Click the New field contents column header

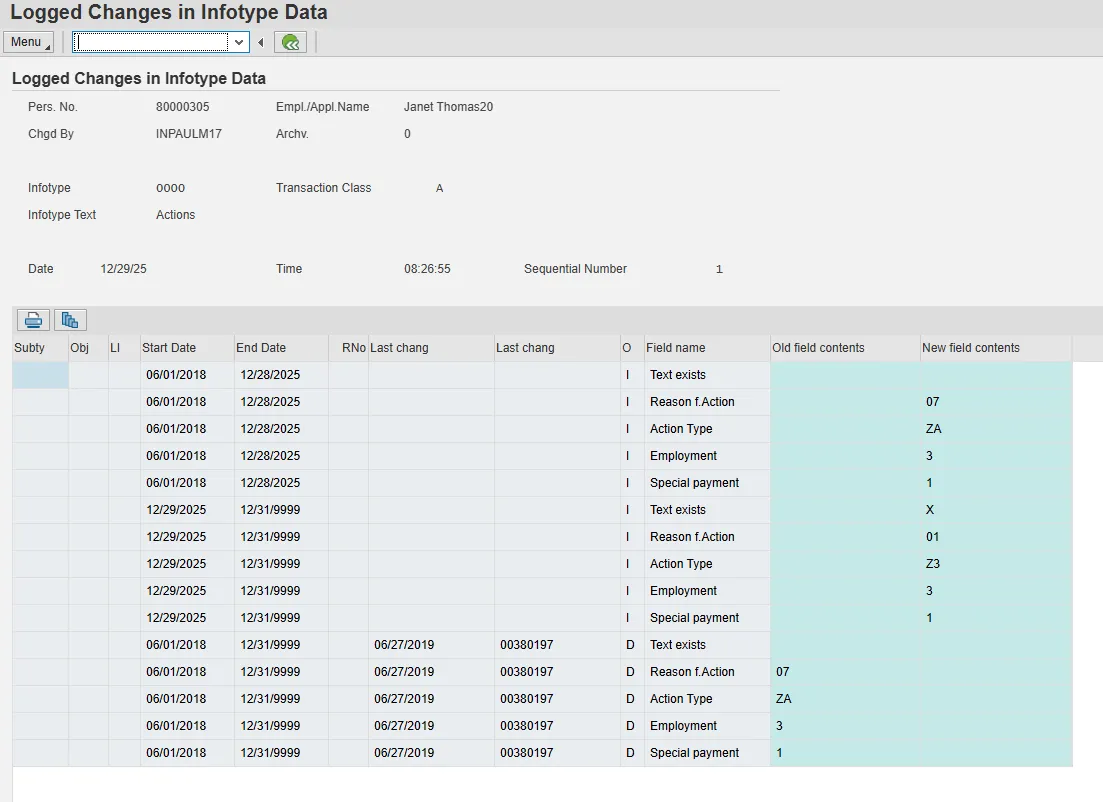[x=995, y=348]
